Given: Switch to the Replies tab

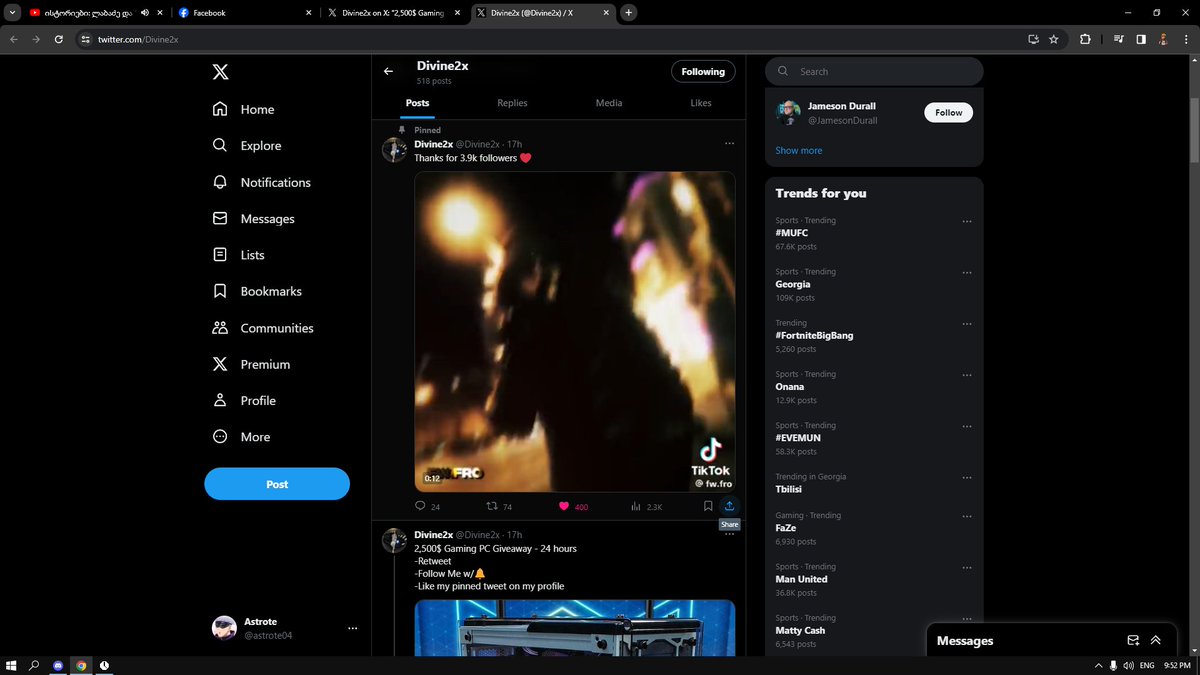Looking at the screenshot, I should (x=512, y=103).
